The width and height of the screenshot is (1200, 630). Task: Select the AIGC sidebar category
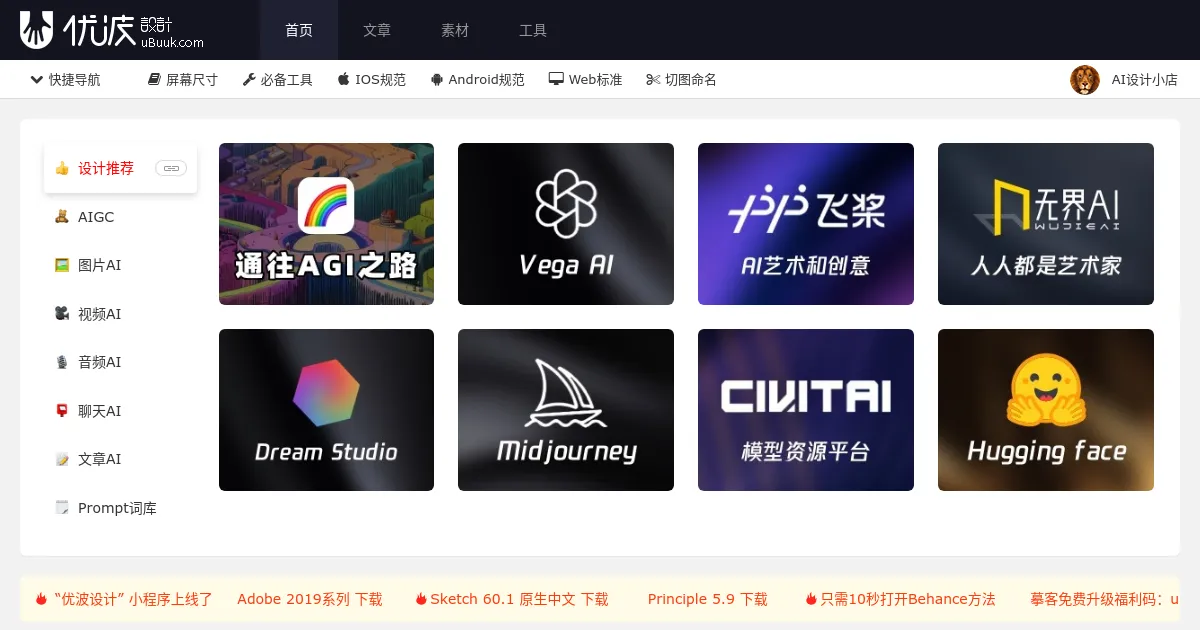(96, 217)
